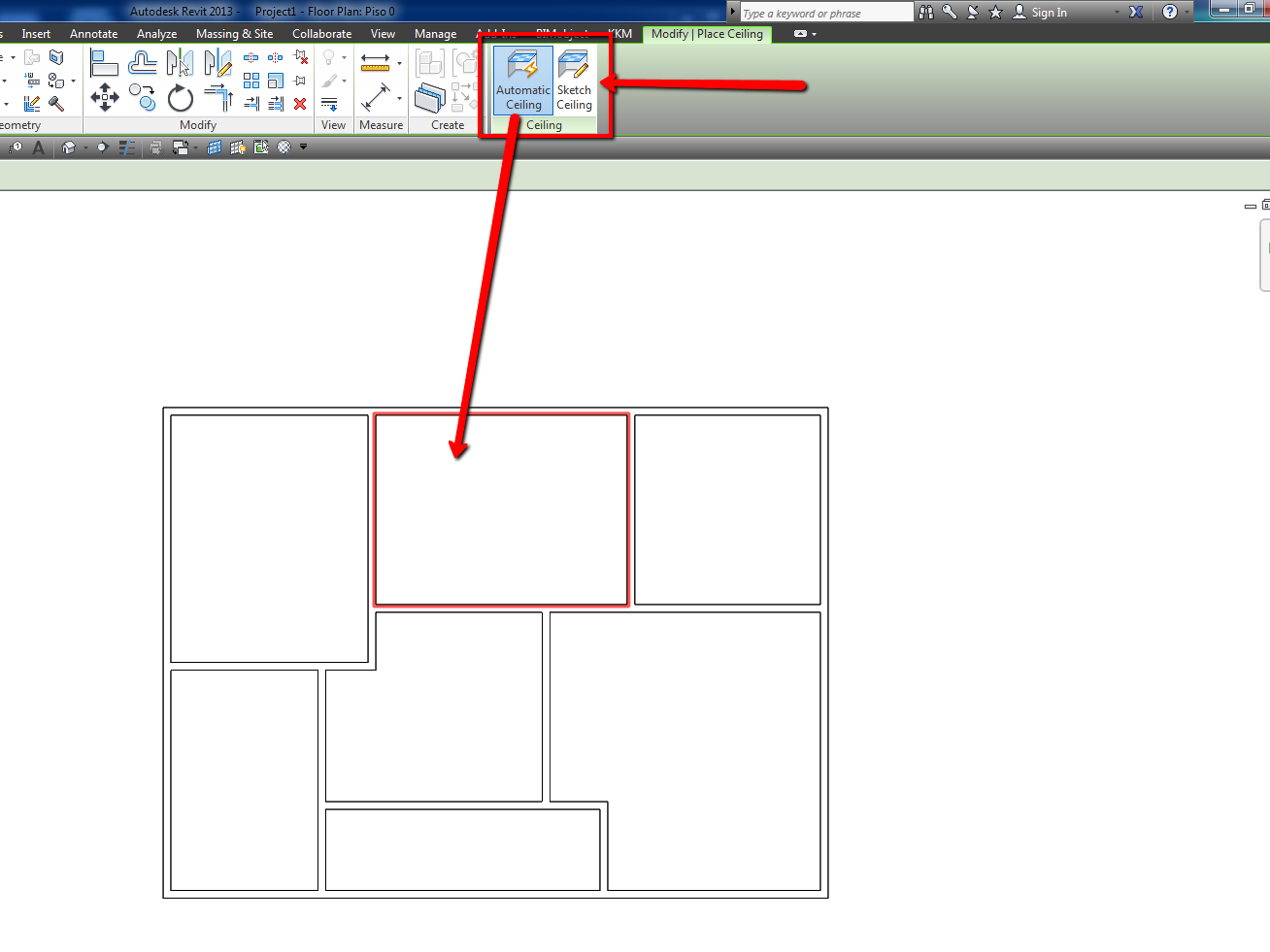Open Autodesk Exchange Apps X icon
Image resolution: width=1270 pixels, height=952 pixels.
pyautogui.click(x=1136, y=12)
